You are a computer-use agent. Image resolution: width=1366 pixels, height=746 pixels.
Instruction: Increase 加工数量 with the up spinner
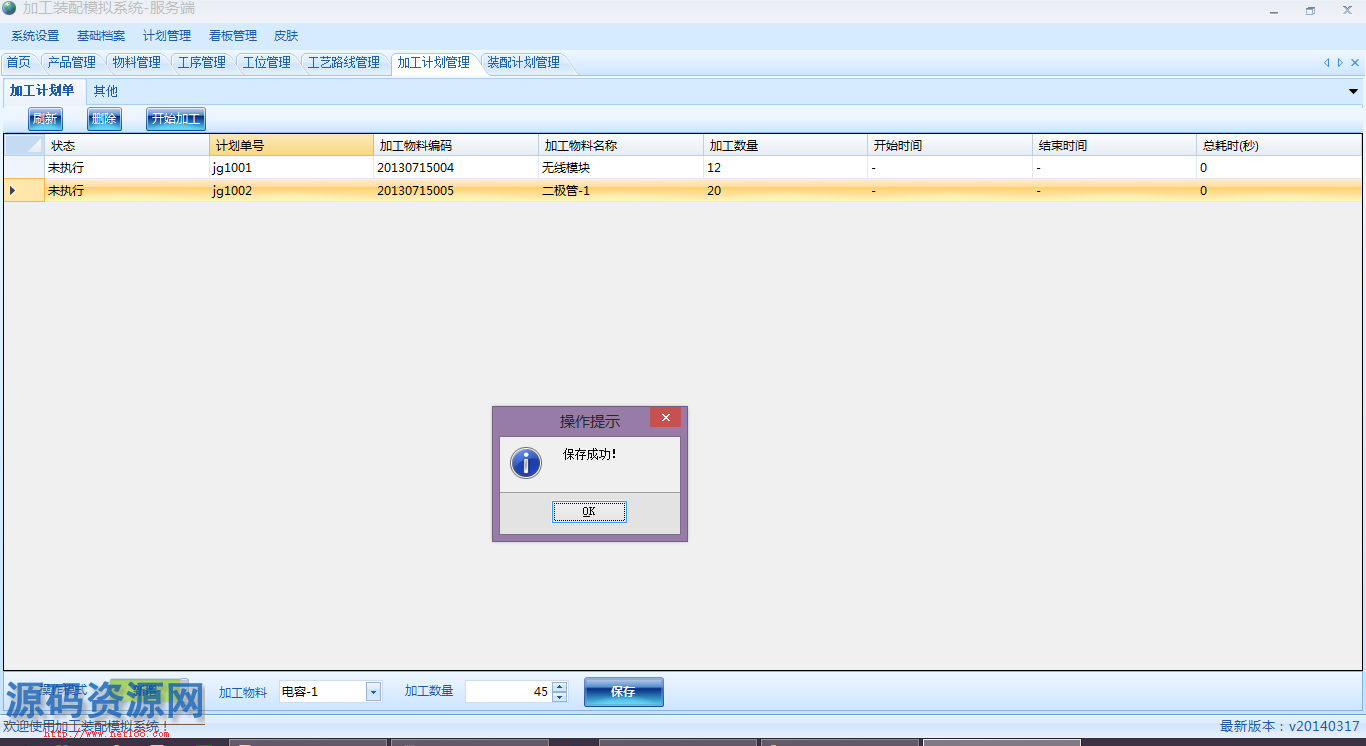[559, 687]
